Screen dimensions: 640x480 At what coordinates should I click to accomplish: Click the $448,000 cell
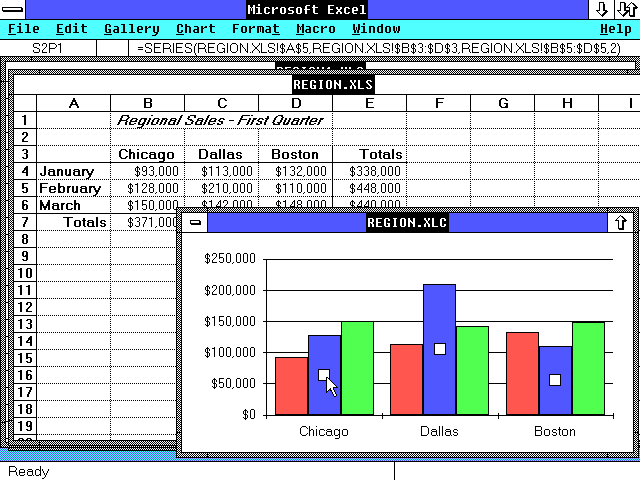(x=370, y=188)
